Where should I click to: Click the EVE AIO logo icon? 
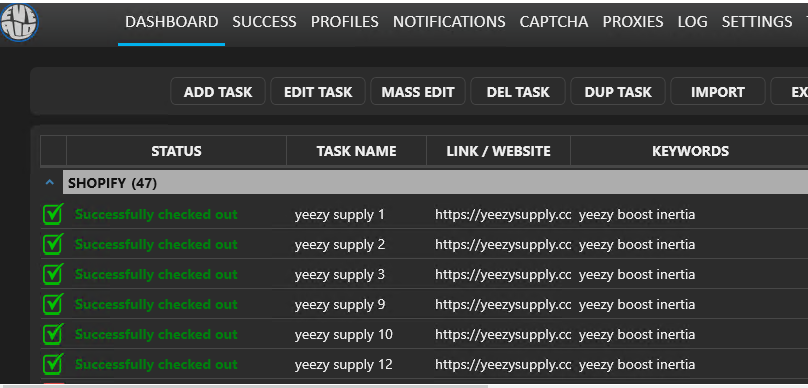(19, 23)
